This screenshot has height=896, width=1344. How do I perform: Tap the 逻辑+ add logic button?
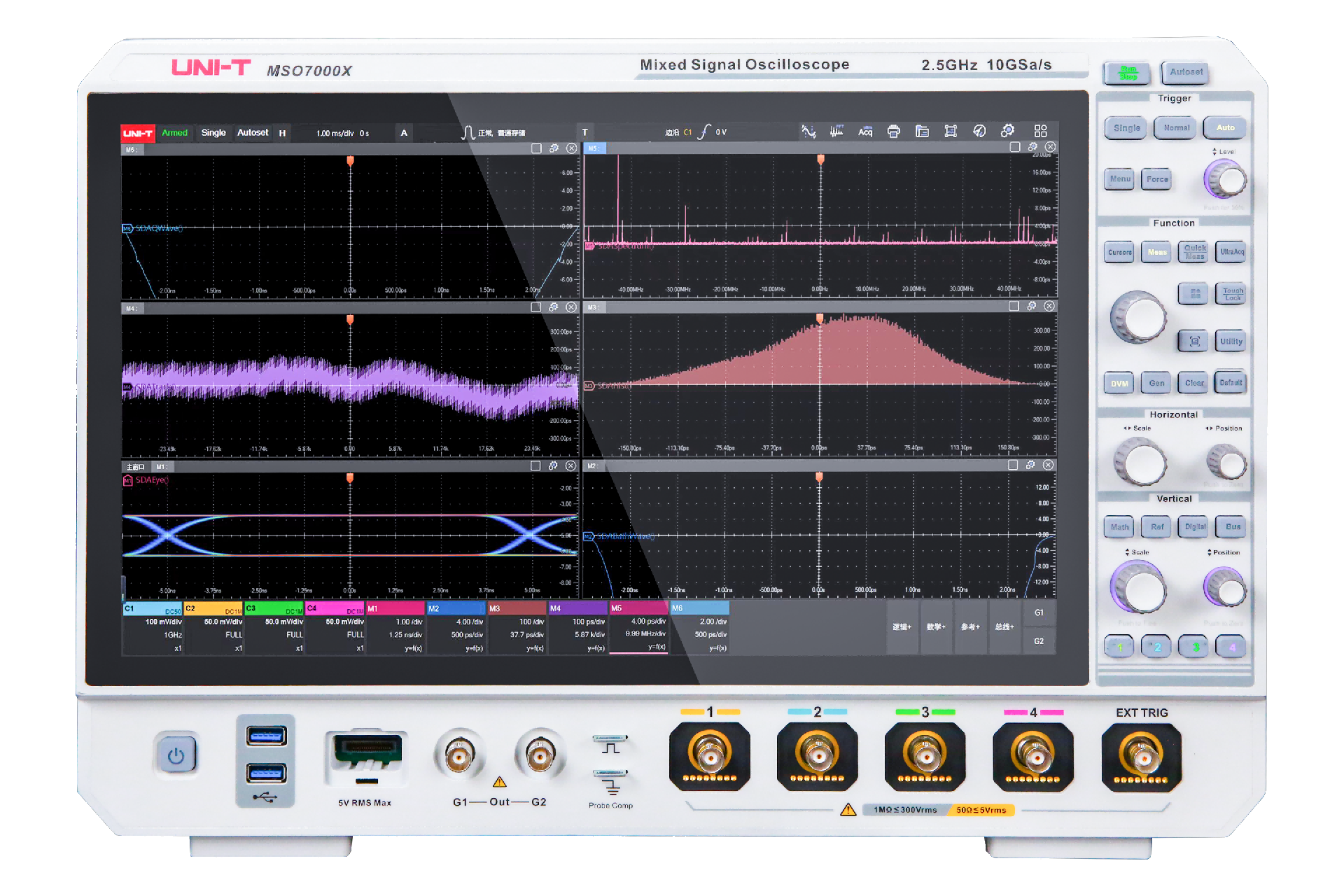click(x=902, y=627)
